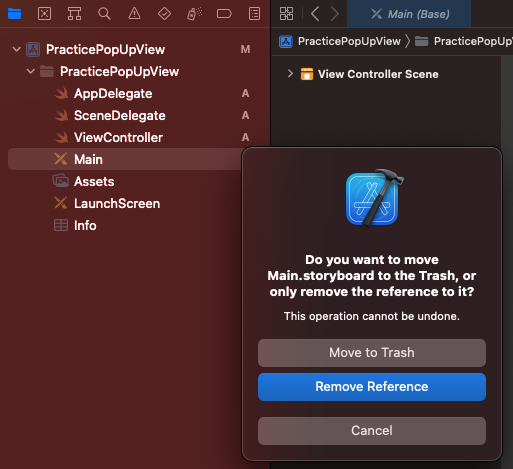Screen dimensions: 513x469
Task: Click the Info table icon
Action: tap(61, 225)
